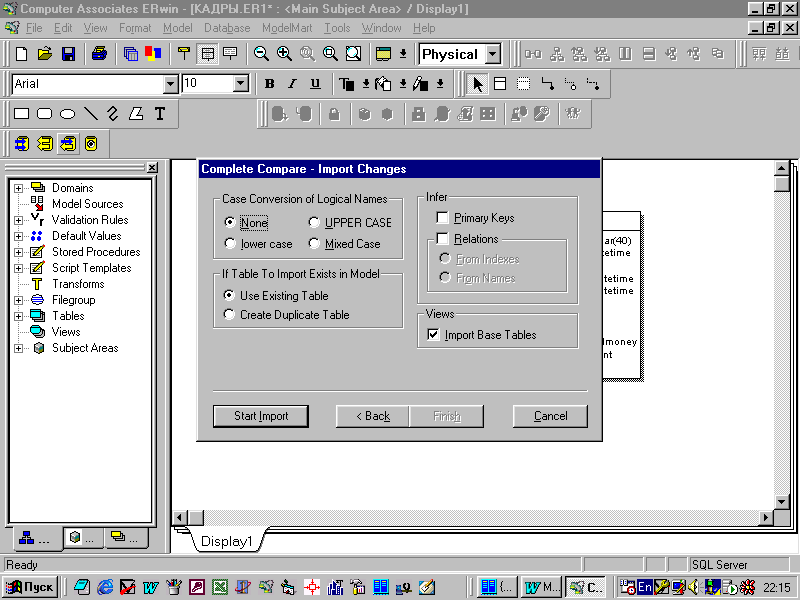Click the En language tray indicator
The width and height of the screenshot is (800, 600).
(x=645, y=587)
